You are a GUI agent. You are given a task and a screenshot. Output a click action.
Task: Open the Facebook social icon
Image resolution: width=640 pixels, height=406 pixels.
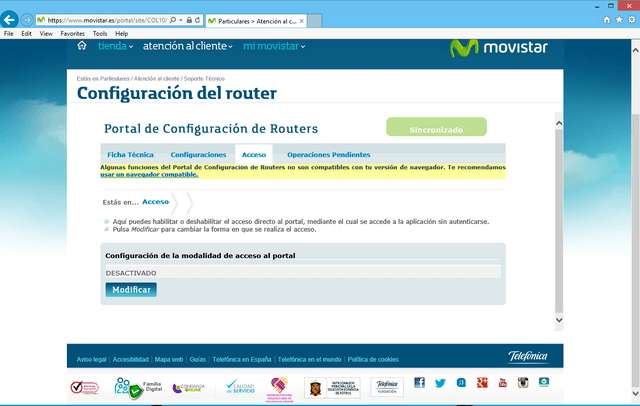(419, 382)
